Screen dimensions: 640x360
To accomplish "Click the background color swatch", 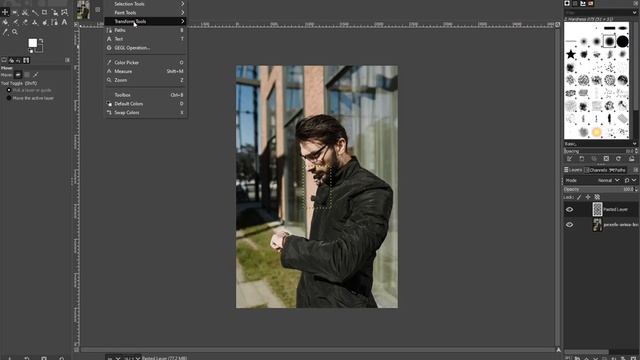I will pos(39,48).
